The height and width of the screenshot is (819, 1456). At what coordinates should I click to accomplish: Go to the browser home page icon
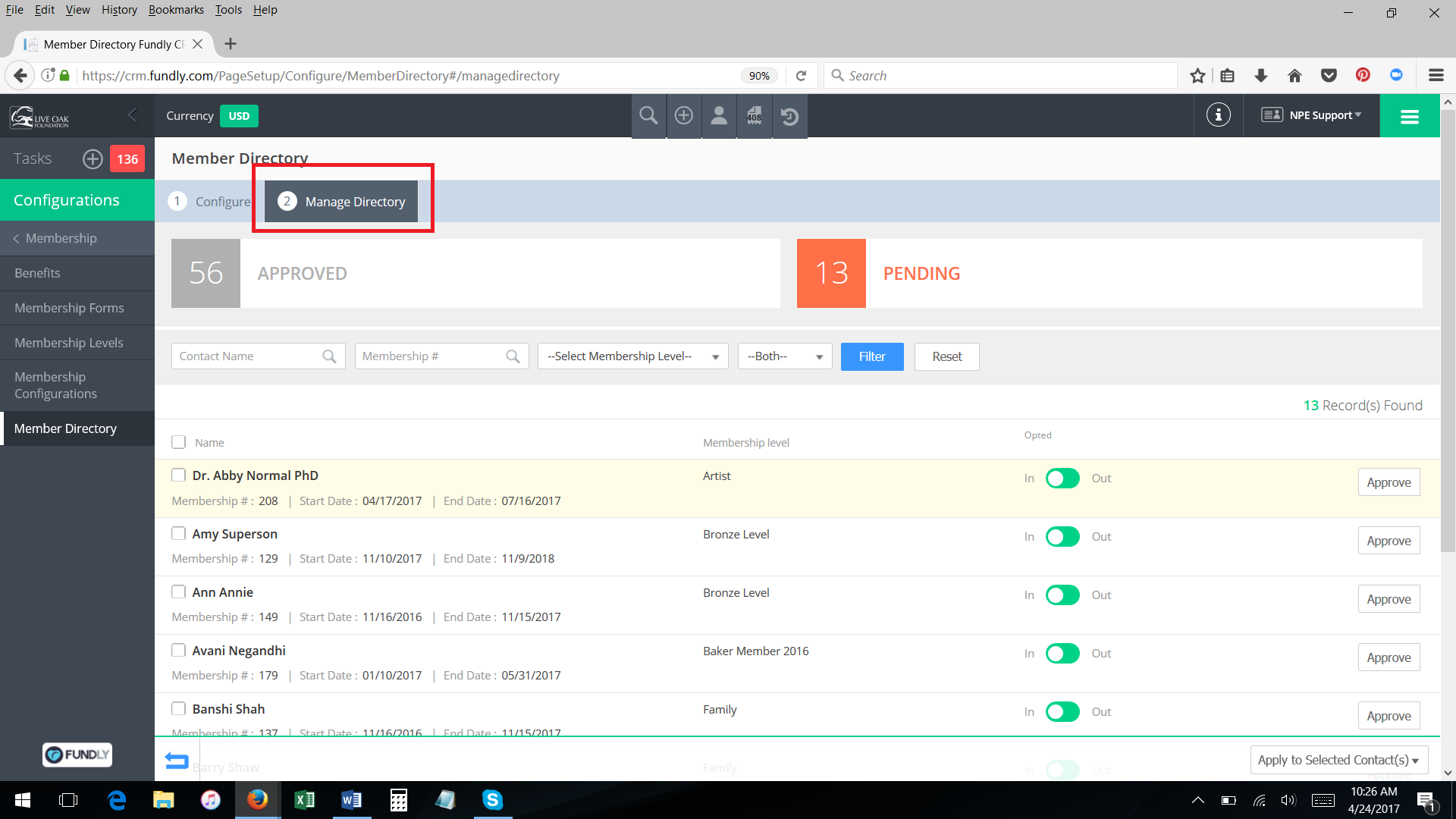coord(1294,76)
